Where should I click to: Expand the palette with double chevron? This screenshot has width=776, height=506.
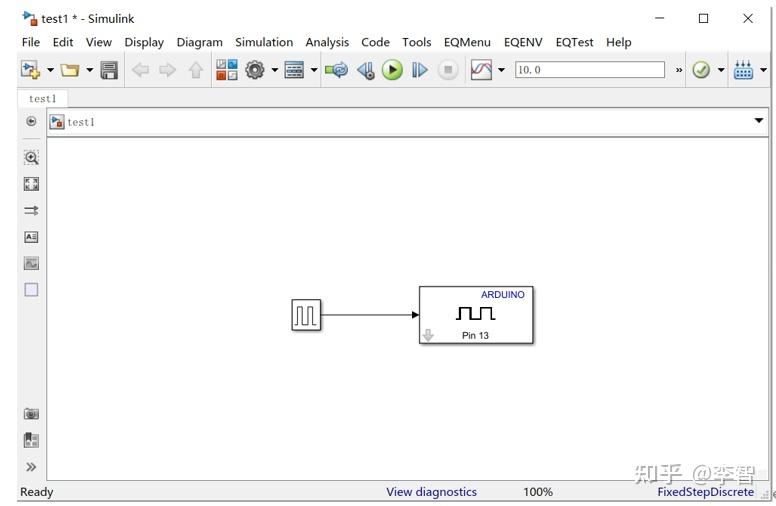click(31, 467)
